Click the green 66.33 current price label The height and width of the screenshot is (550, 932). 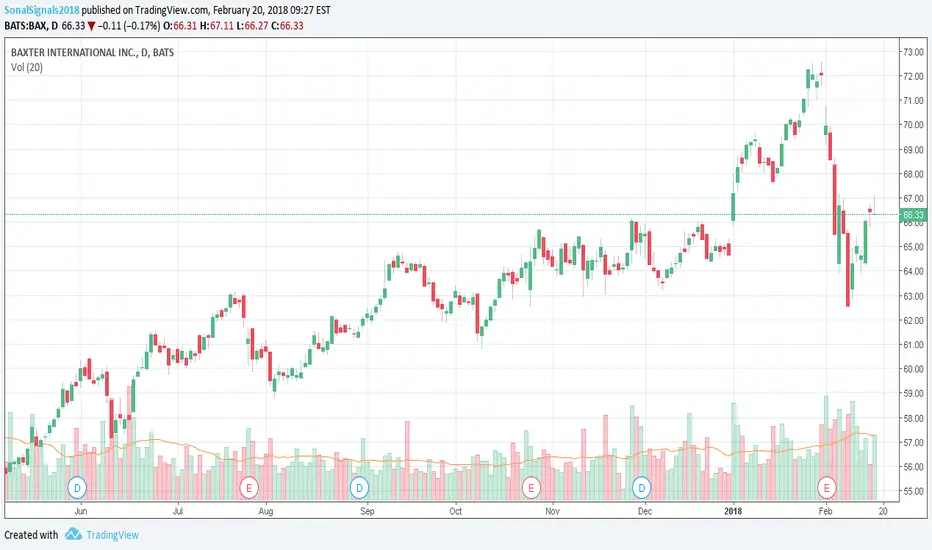913,215
